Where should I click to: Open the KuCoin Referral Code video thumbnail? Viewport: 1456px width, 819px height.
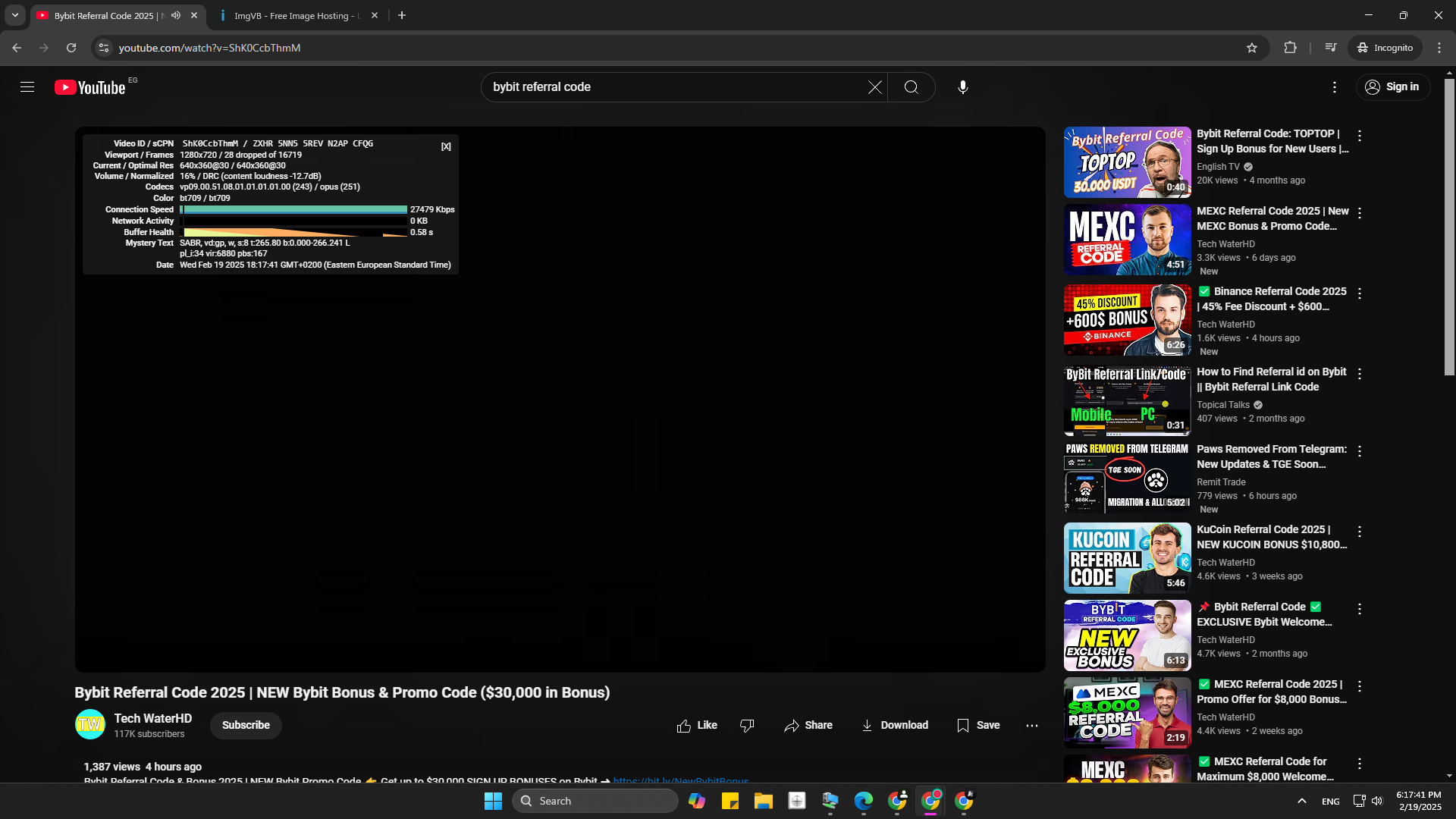tap(1127, 558)
